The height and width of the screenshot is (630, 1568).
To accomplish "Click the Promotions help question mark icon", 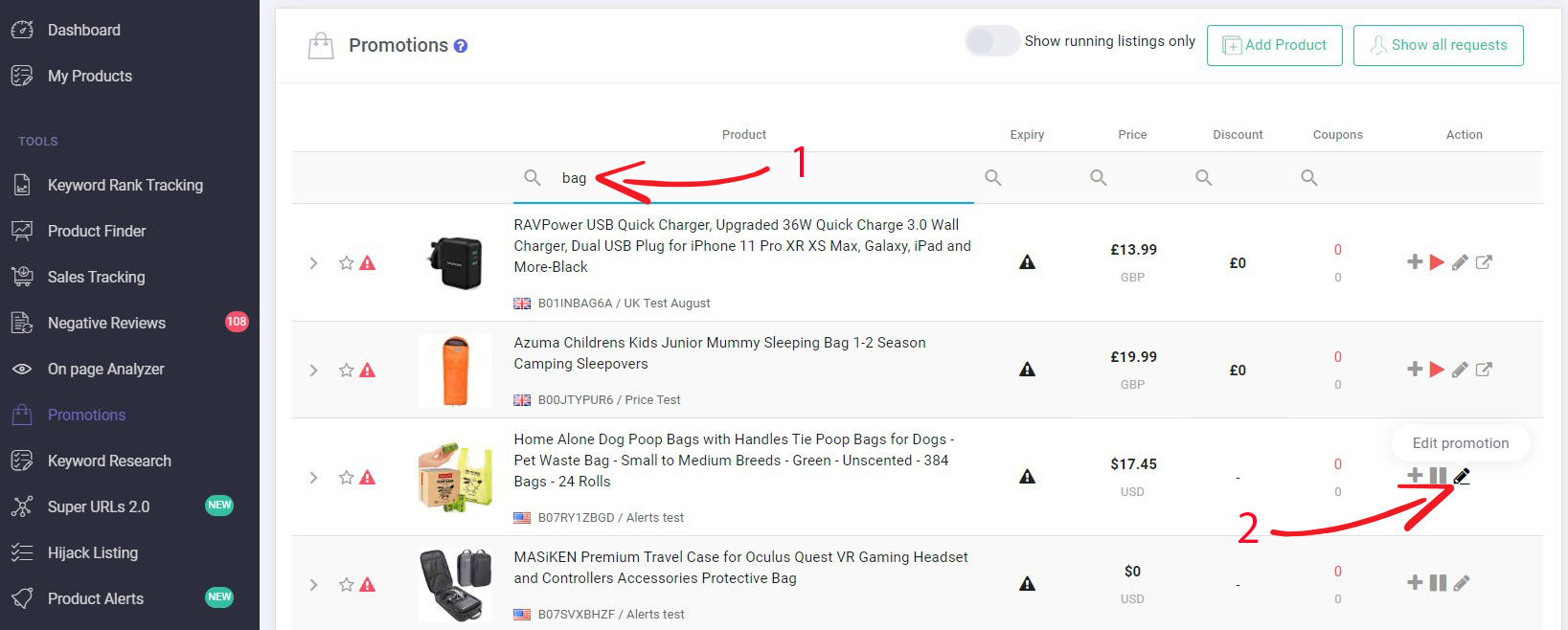I will pyautogui.click(x=461, y=46).
